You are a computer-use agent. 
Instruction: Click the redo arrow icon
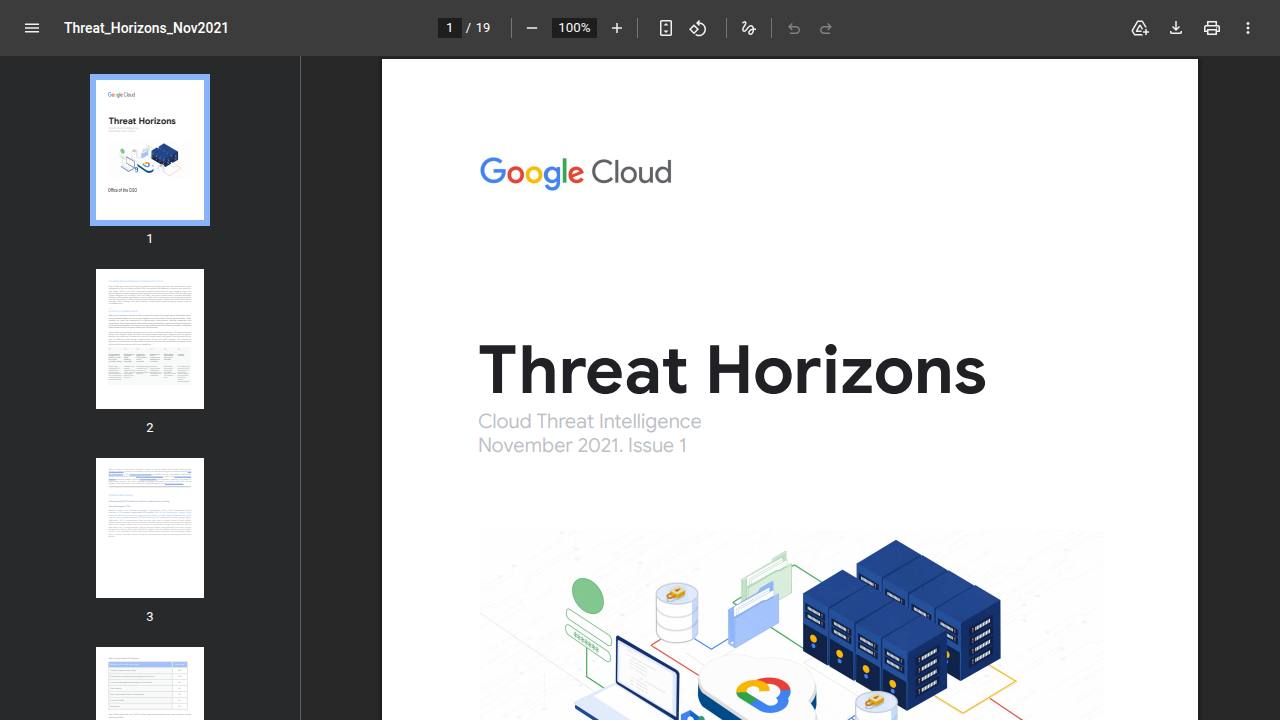click(x=826, y=28)
